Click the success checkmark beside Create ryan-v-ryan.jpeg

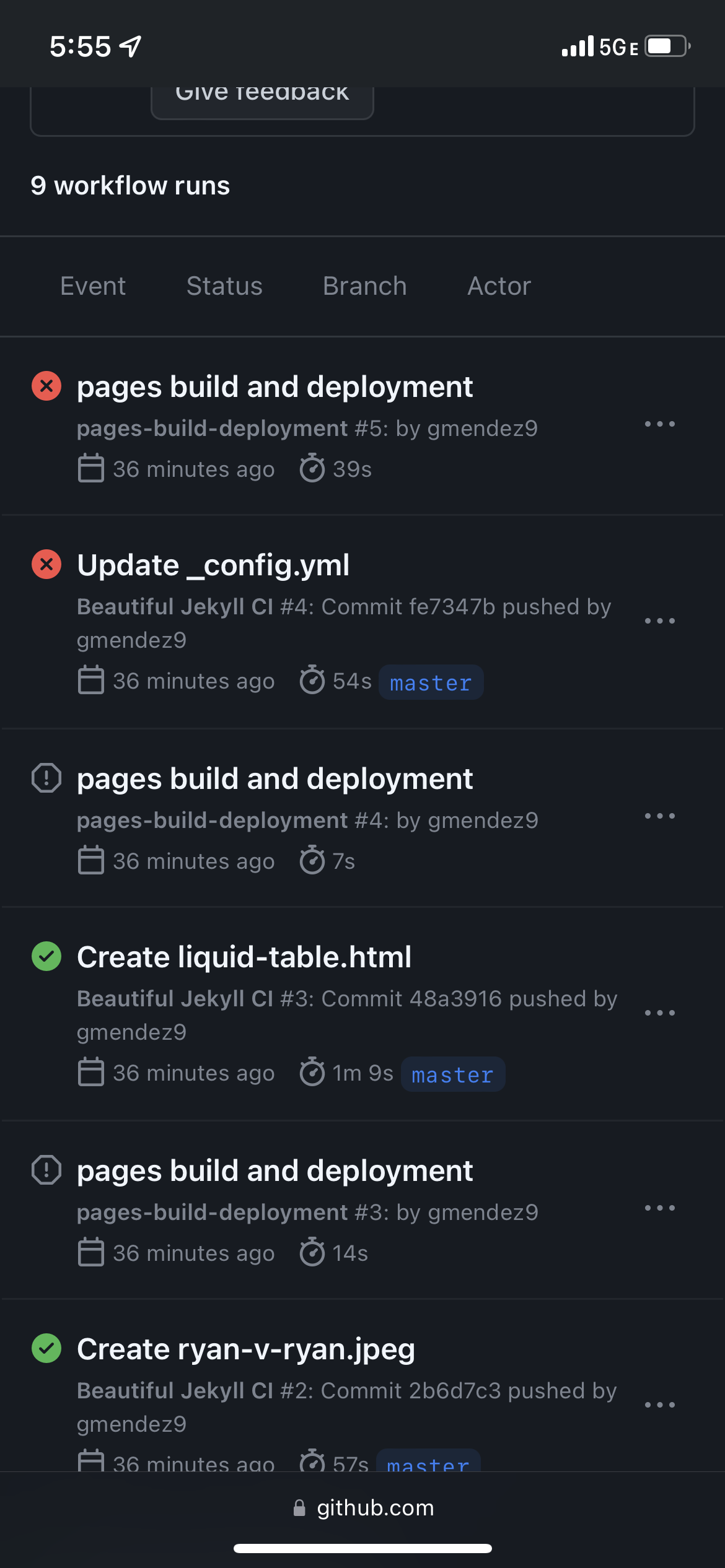point(46,1348)
